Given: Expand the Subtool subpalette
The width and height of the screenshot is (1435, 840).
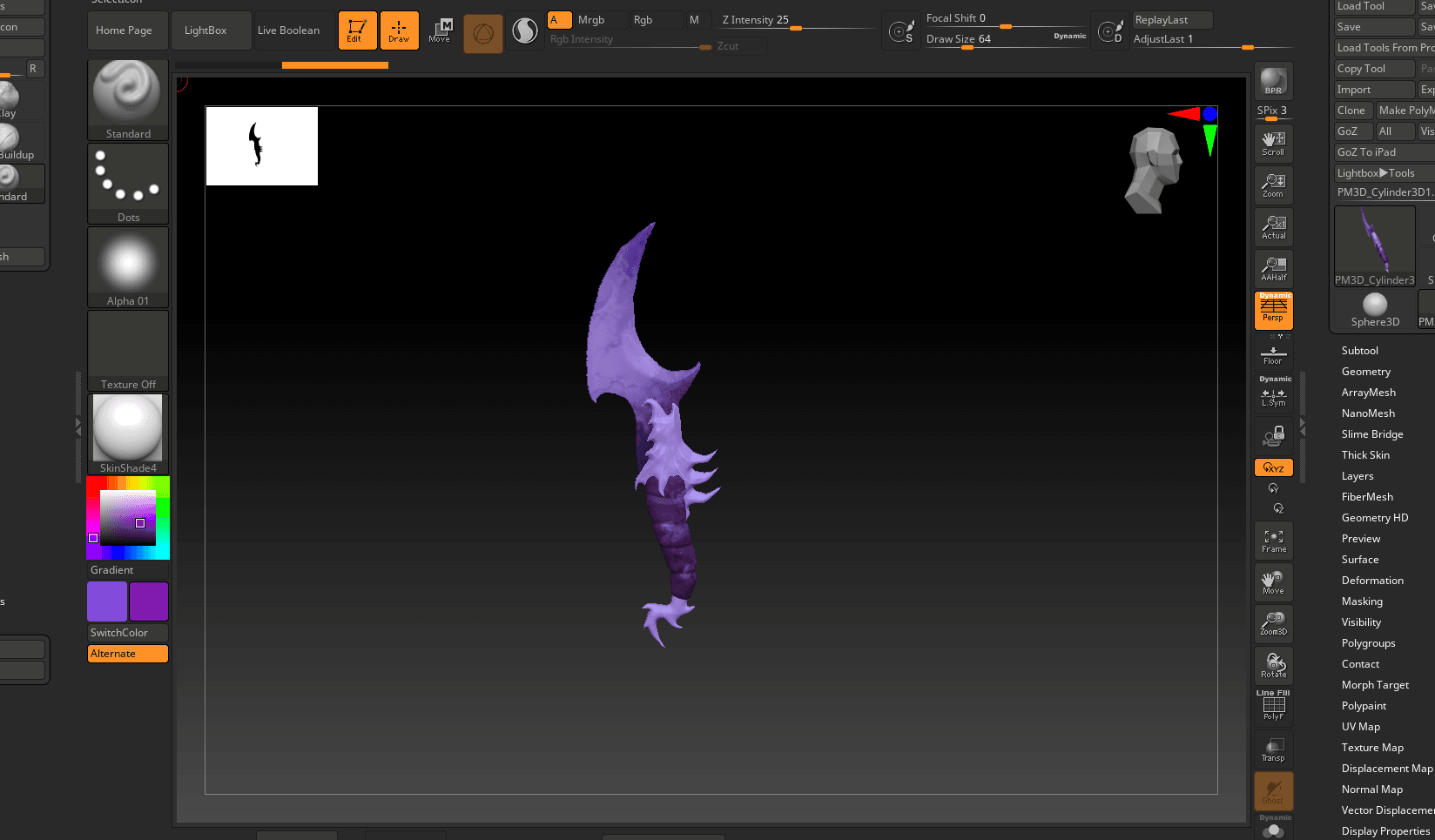Looking at the screenshot, I should (1359, 351).
